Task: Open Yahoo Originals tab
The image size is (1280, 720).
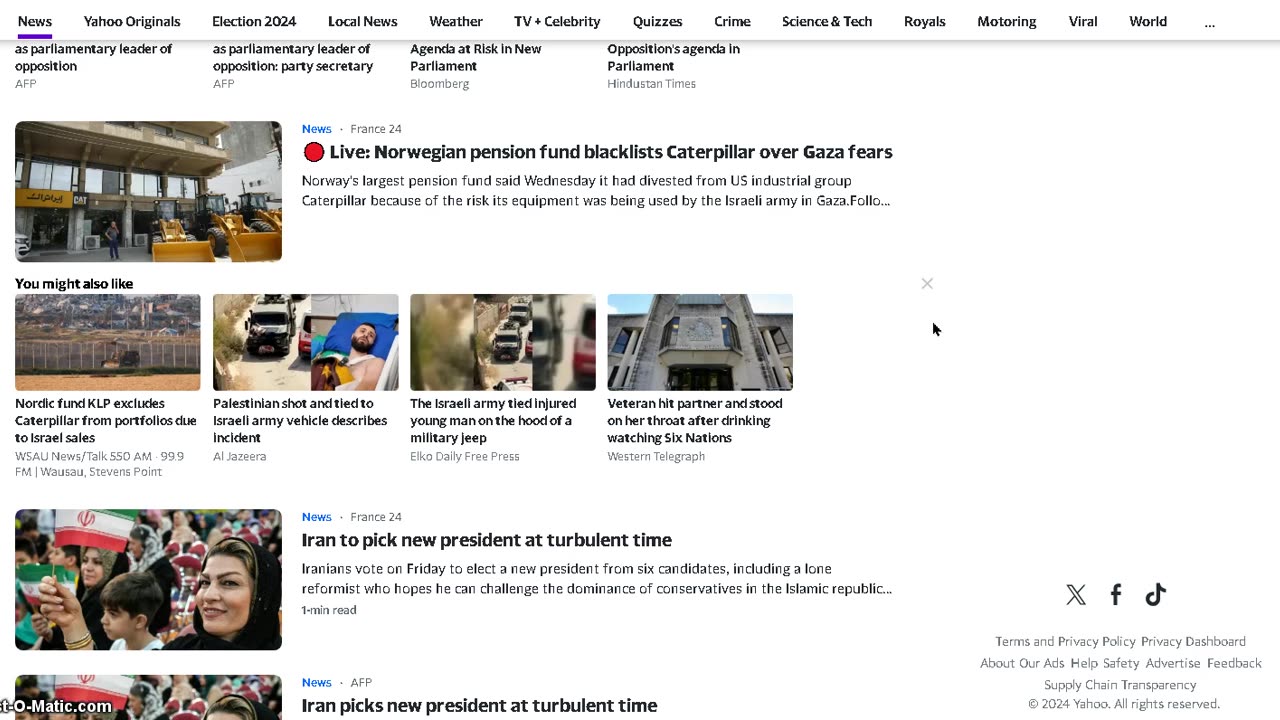Action: (x=132, y=21)
